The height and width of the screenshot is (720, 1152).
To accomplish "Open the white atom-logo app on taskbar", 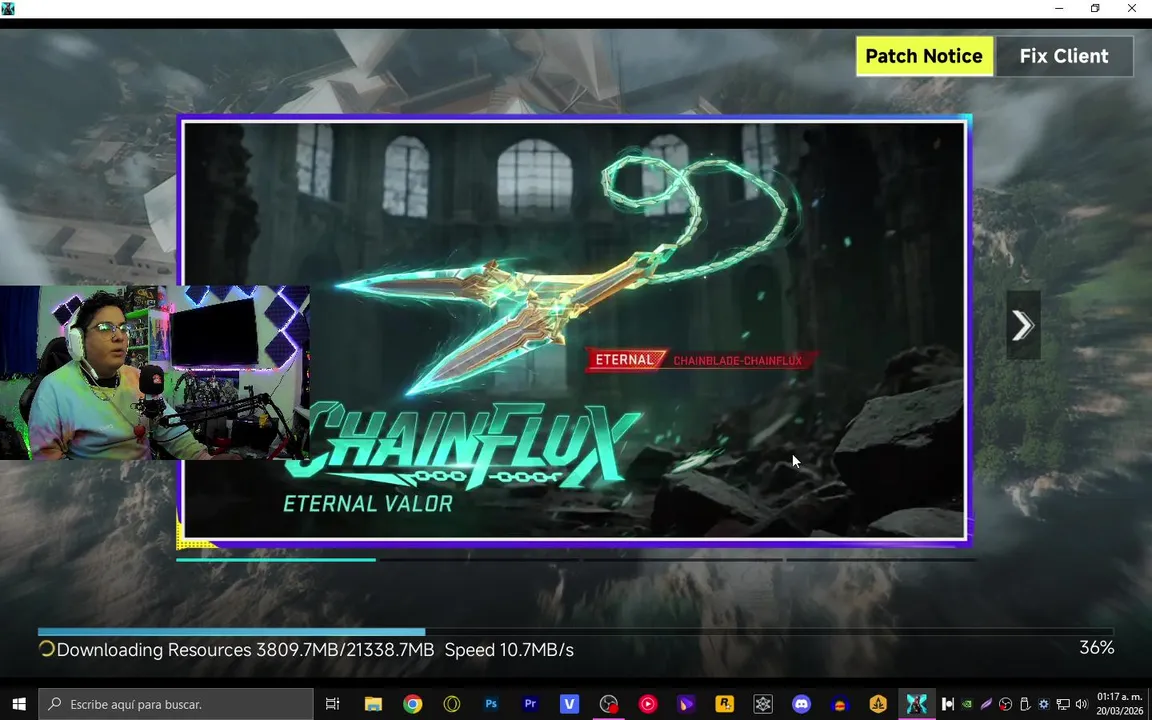I will pyautogui.click(x=763, y=704).
